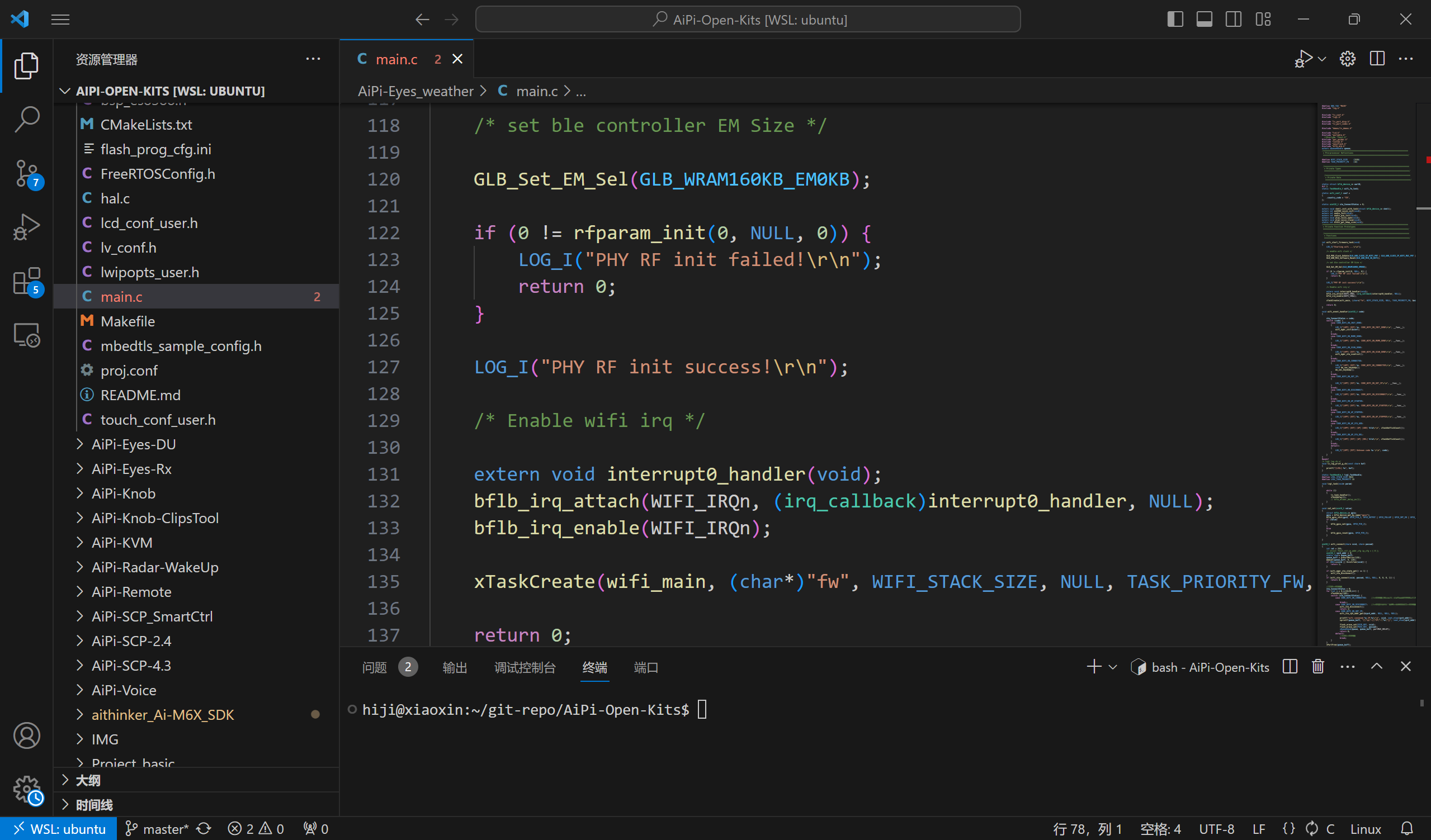
Task: Open Source Control view with 7 changes
Action: pos(26,173)
